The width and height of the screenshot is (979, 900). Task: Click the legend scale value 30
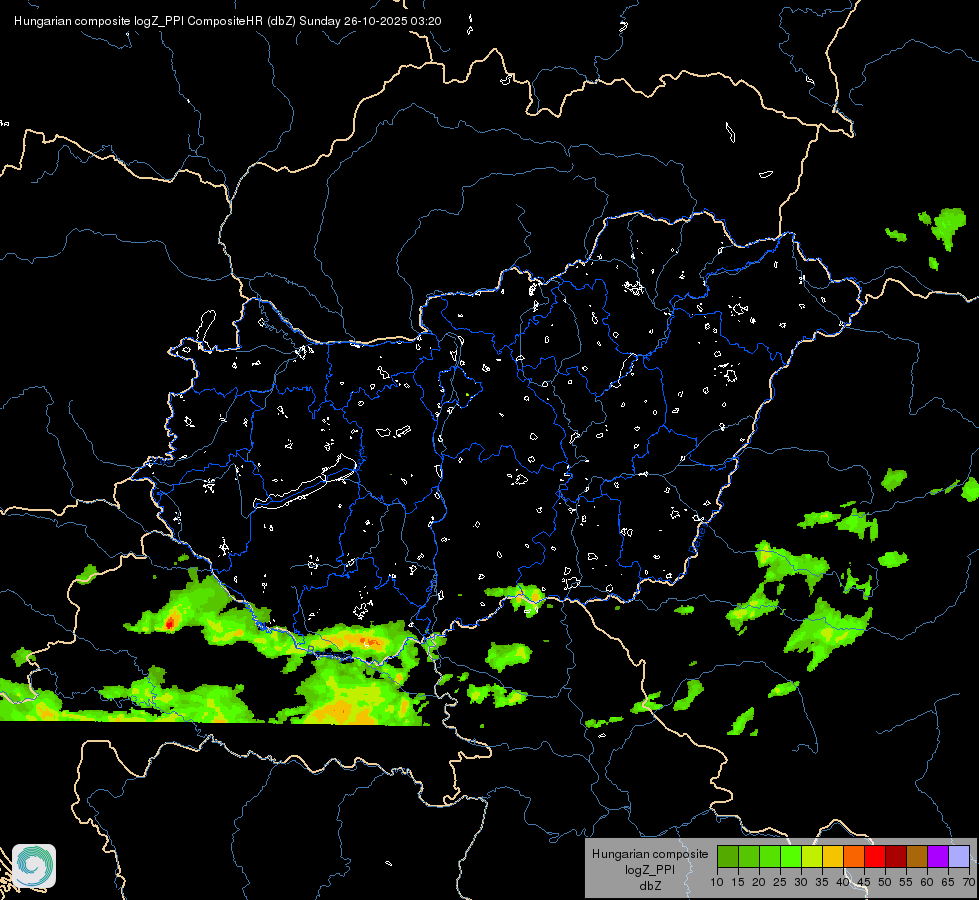coord(801,883)
